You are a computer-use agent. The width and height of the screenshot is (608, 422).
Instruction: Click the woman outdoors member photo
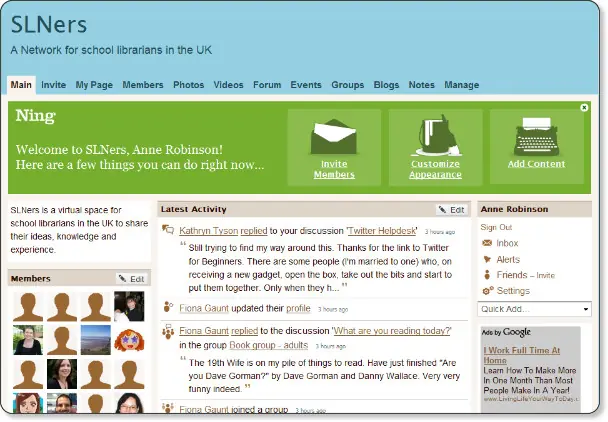point(28,340)
